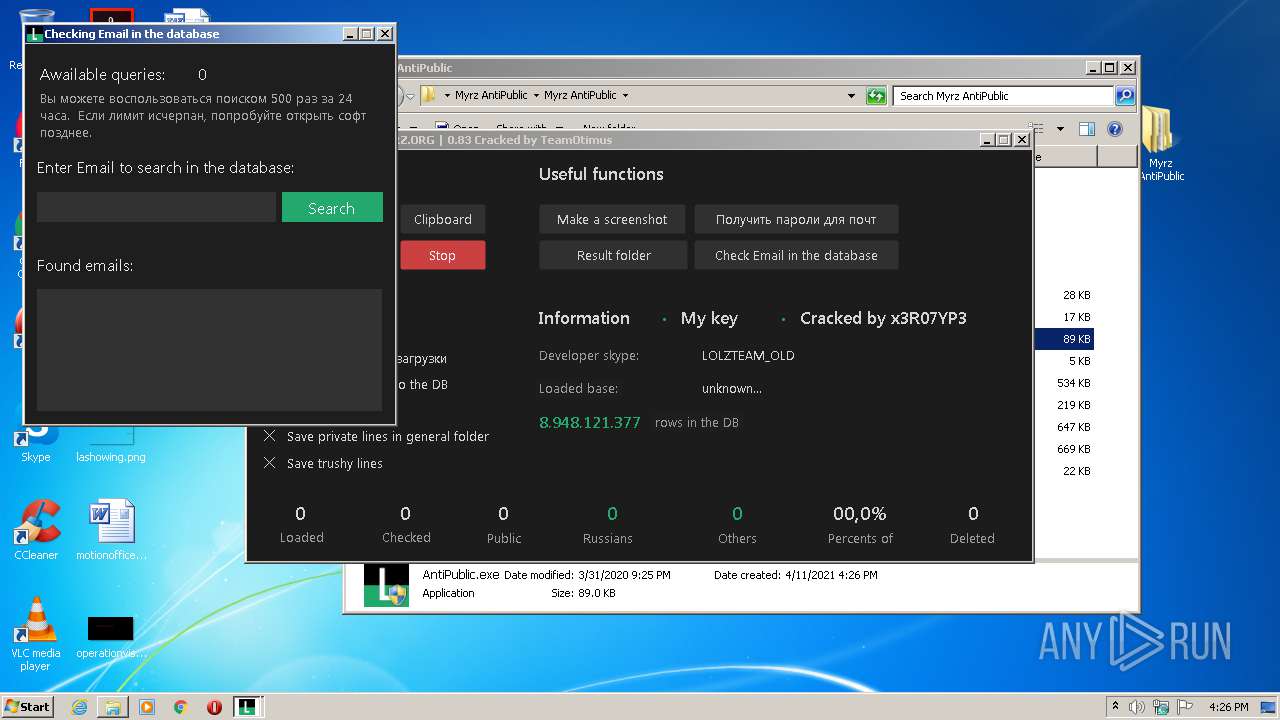Click the green refresh icon in Explorer
This screenshot has width=1280, height=720.
coord(876,96)
